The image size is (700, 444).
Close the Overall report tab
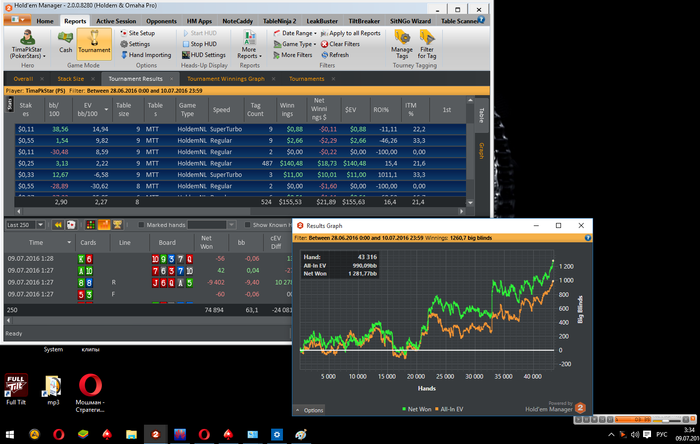pyautogui.click(x=42, y=79)
